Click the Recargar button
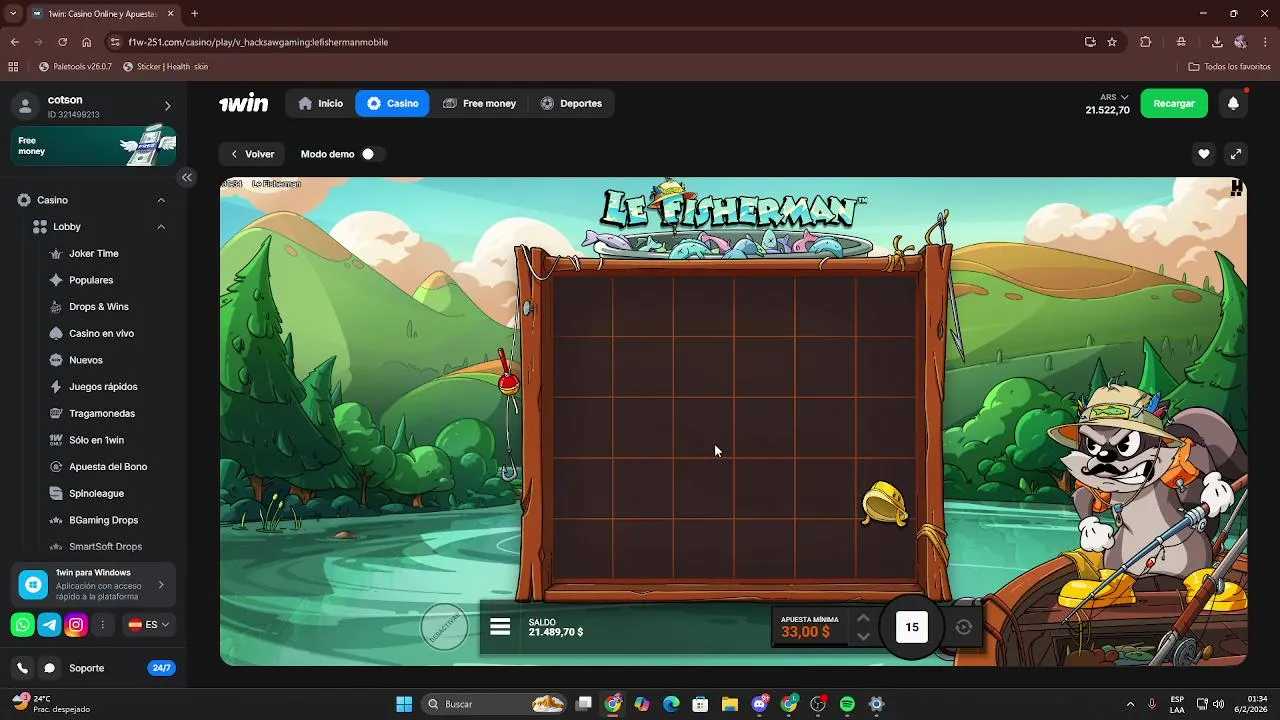Viewport: 1280px width, 720px height. point(1174,103)
